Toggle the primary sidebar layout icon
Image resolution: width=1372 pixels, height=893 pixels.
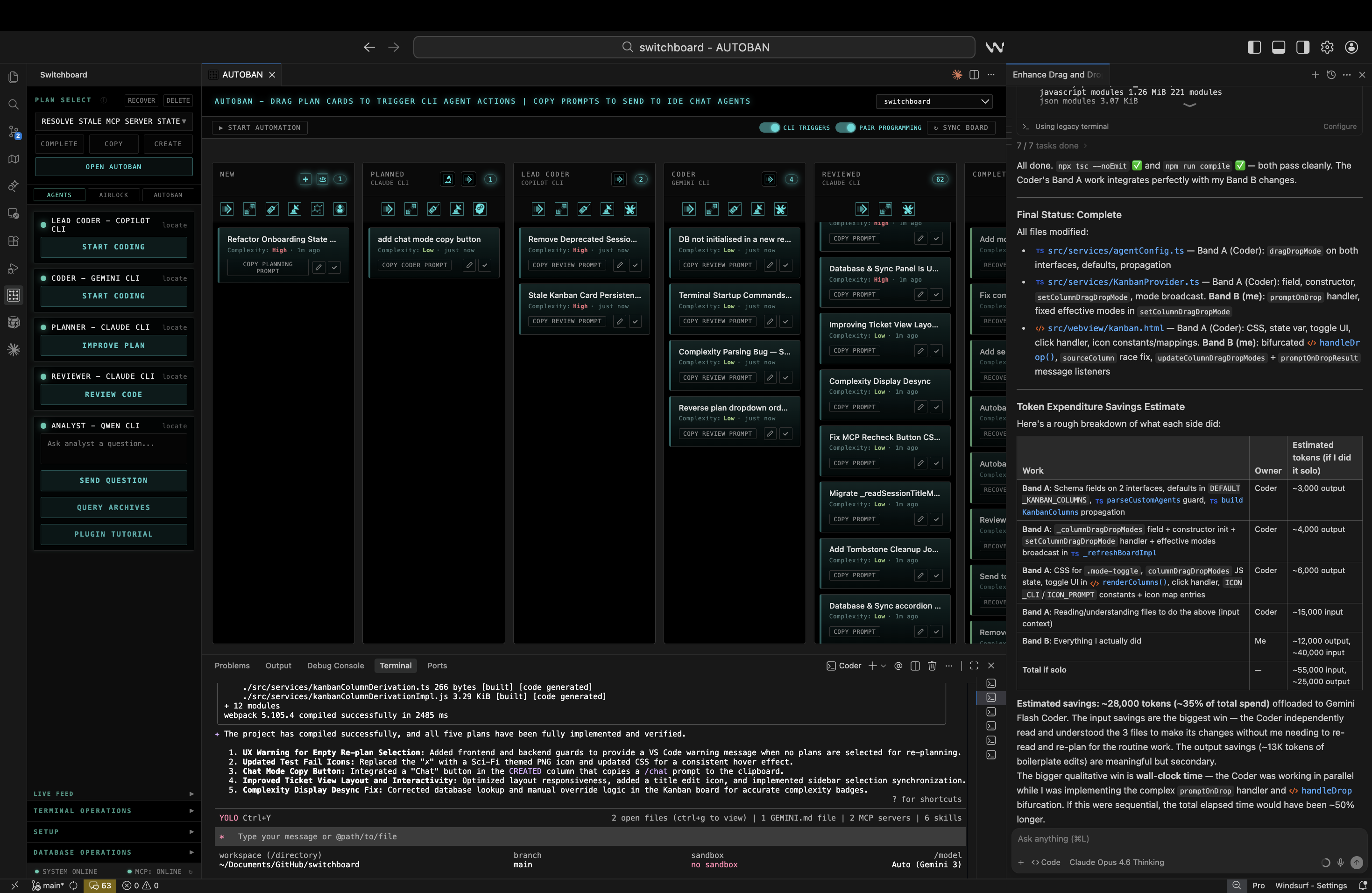[x=1254, y=47]
